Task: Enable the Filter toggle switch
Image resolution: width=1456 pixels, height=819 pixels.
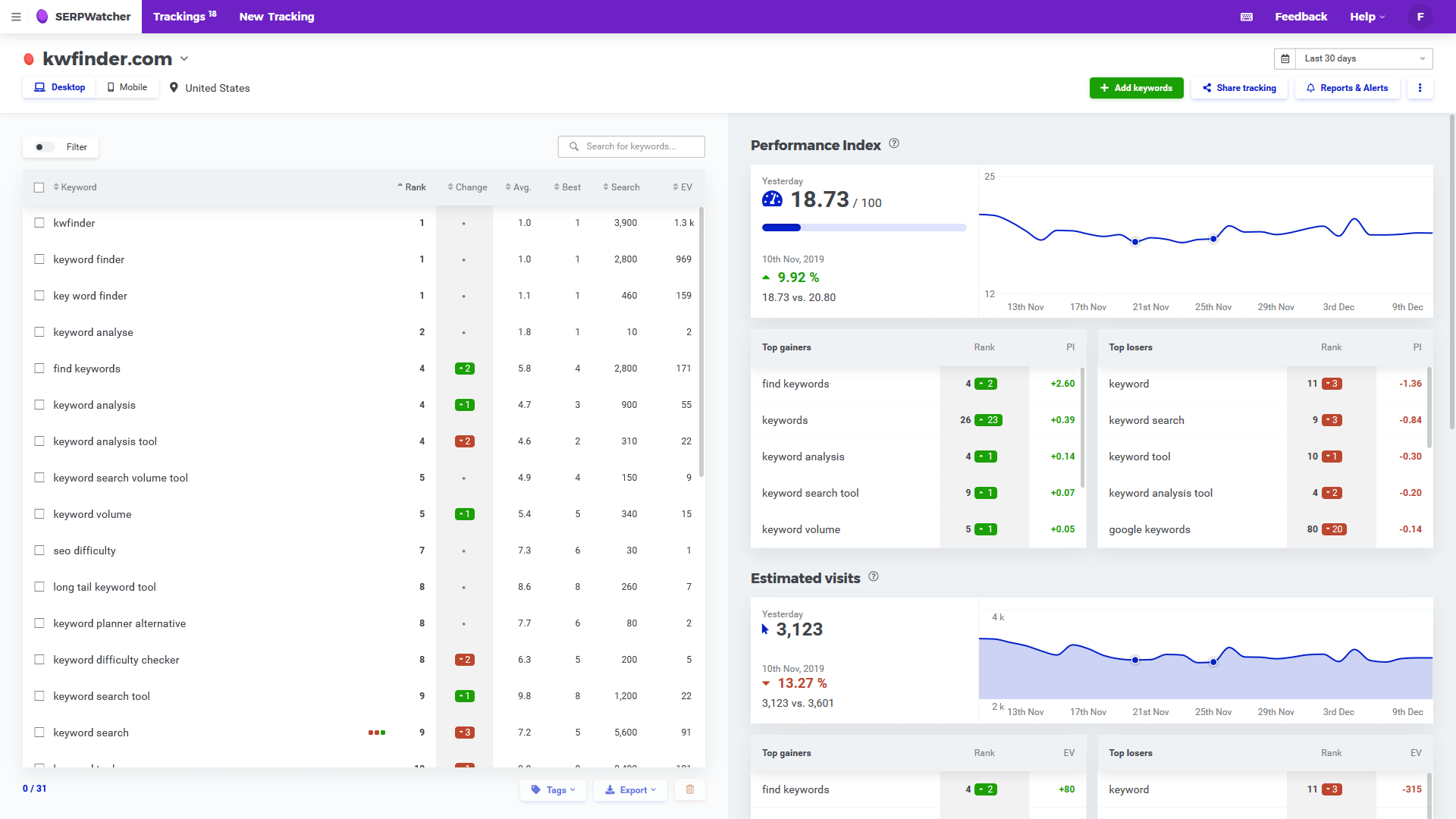Action: [42, 147]
